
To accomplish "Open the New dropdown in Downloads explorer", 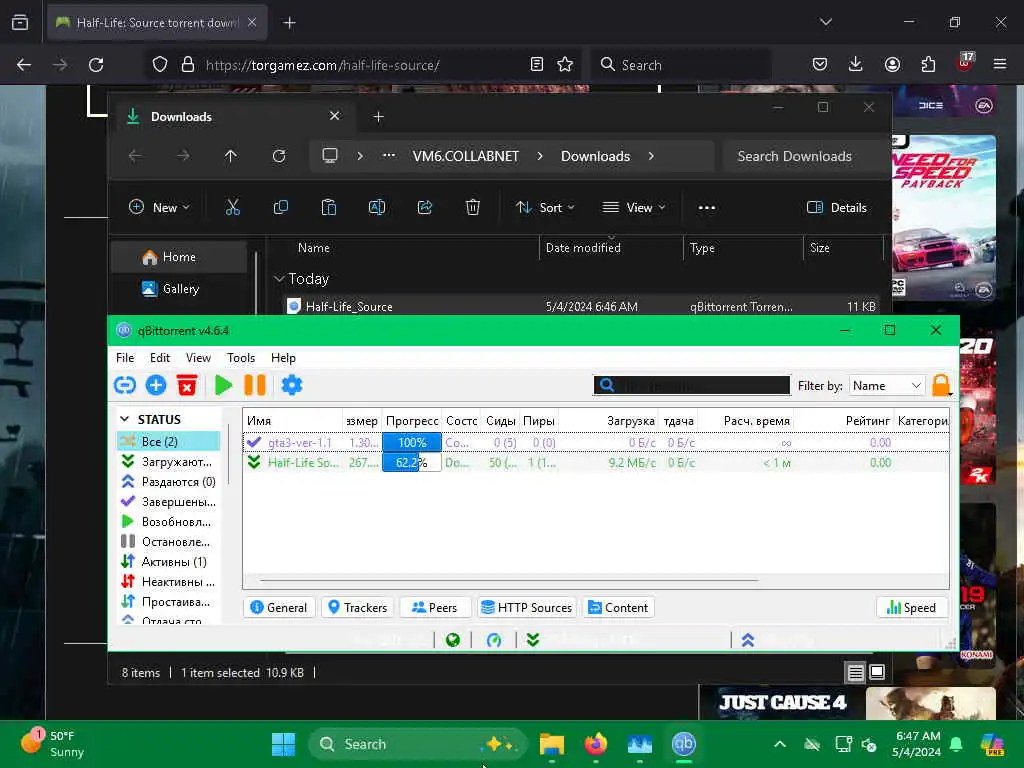I will coord(159,208).
